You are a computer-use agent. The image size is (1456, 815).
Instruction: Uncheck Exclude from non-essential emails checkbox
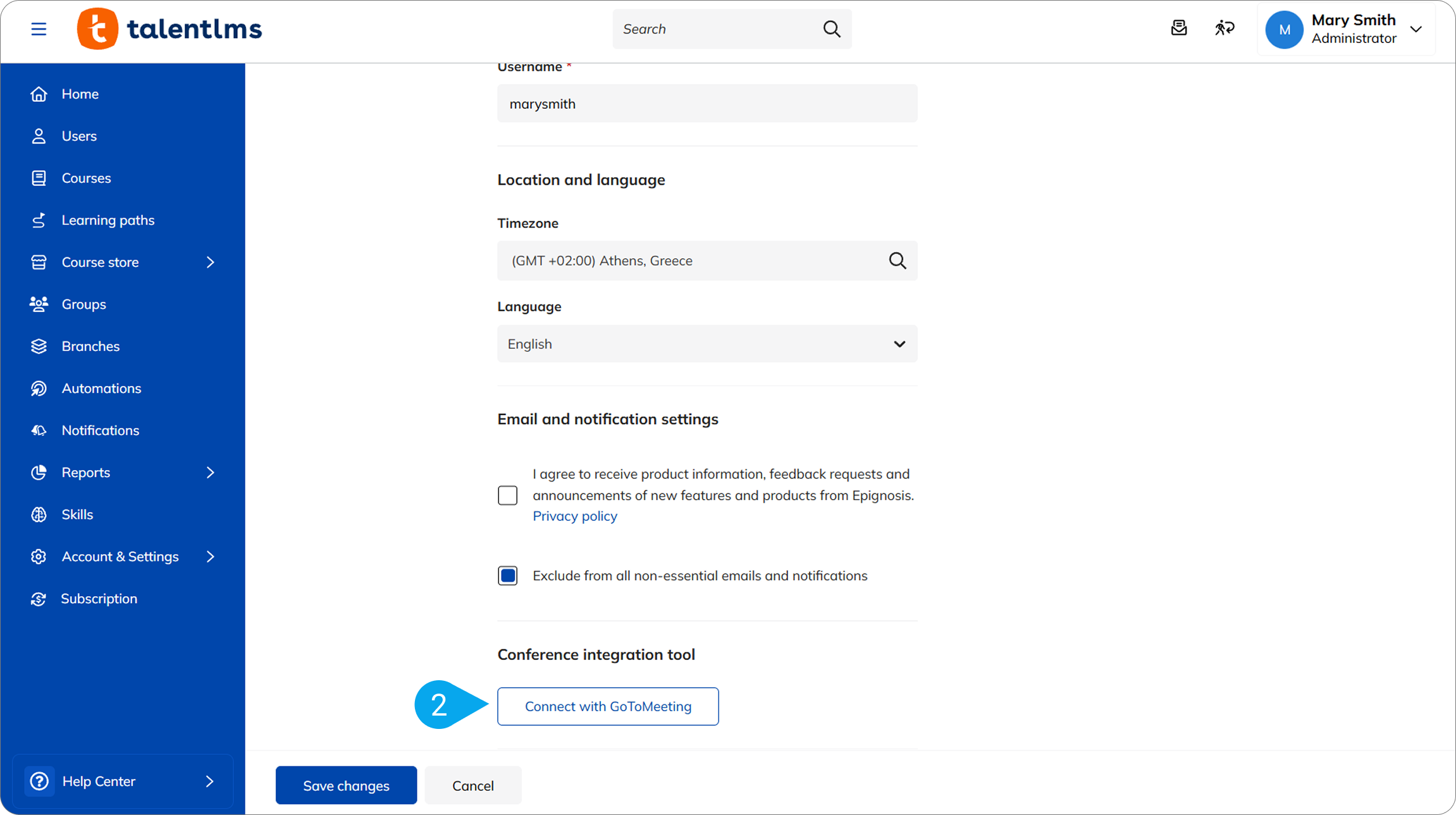coord(507,576)
